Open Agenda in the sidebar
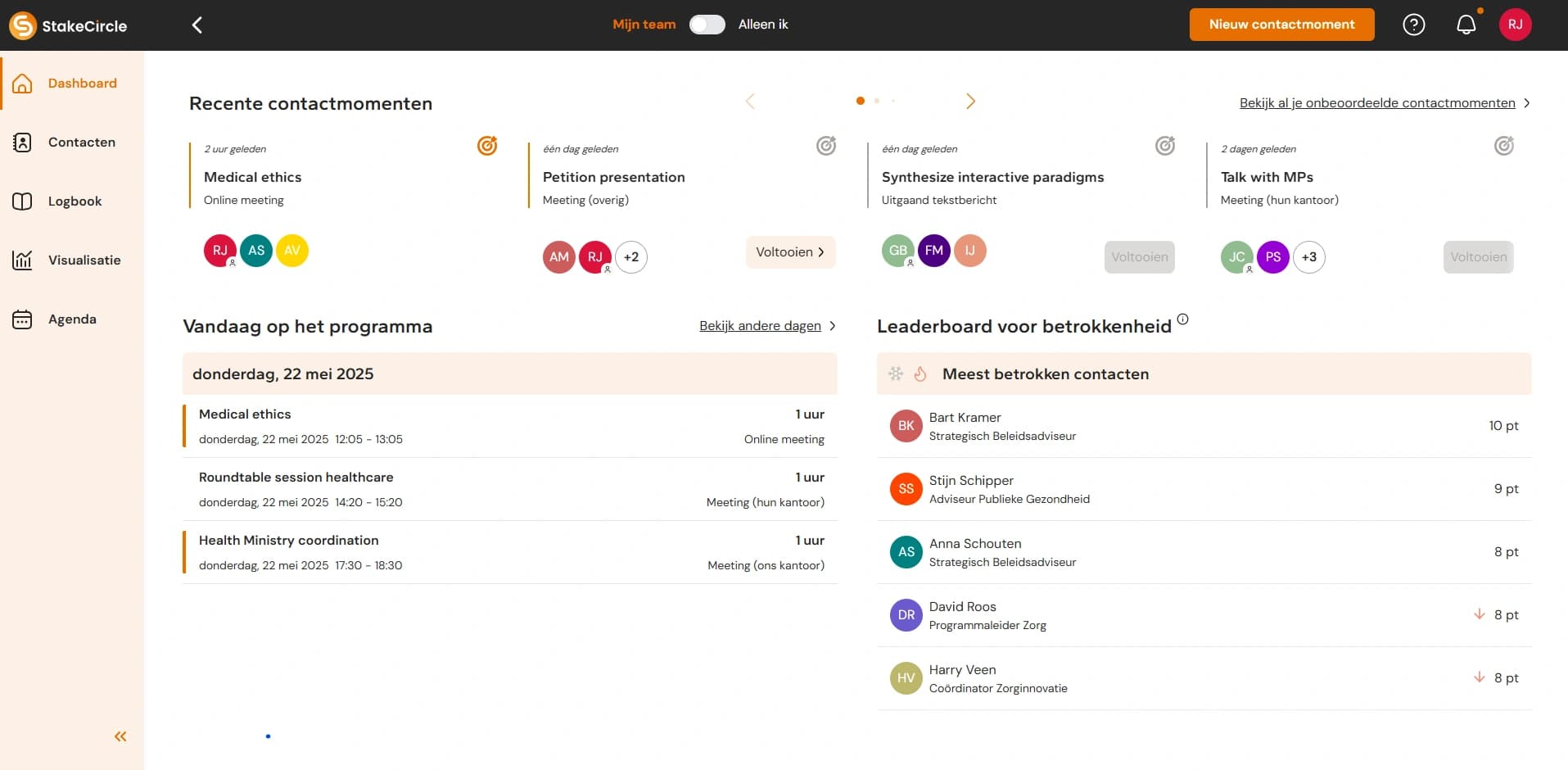 click(72, 319)
